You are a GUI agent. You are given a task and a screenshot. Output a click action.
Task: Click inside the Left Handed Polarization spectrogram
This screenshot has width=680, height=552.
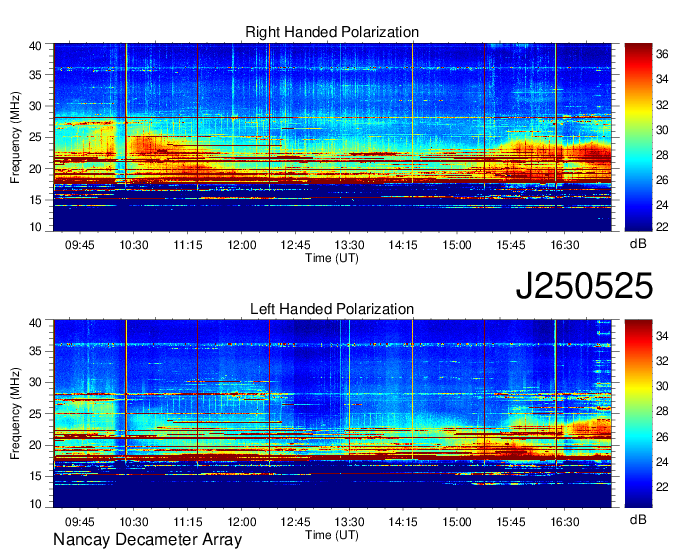(332, 414)
